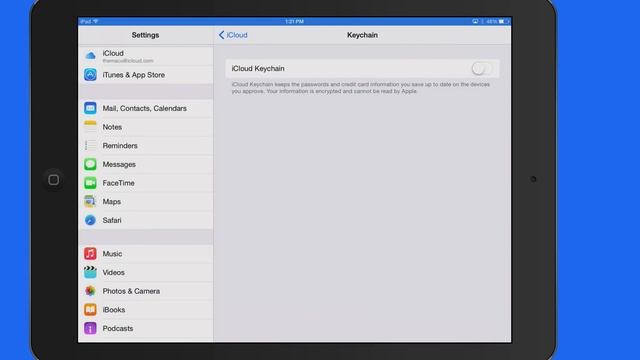Tap the Photos & Camera icon
Viewport: 640px width, 360px height.
coord(90,291)
